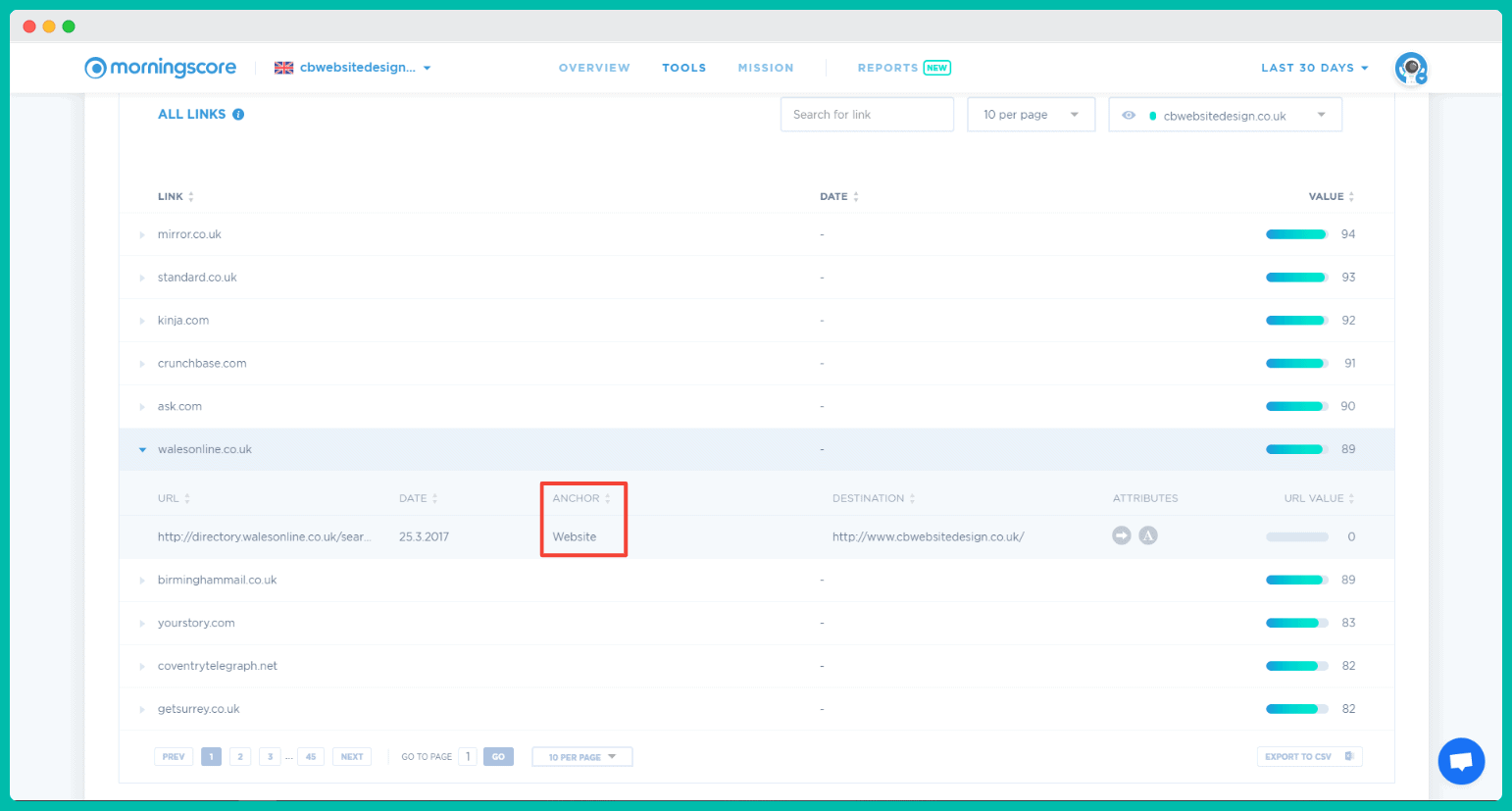This screenshot has width=1512, height=811.
Task: Click the empty URL value bar
Action: pos(1296,537)
